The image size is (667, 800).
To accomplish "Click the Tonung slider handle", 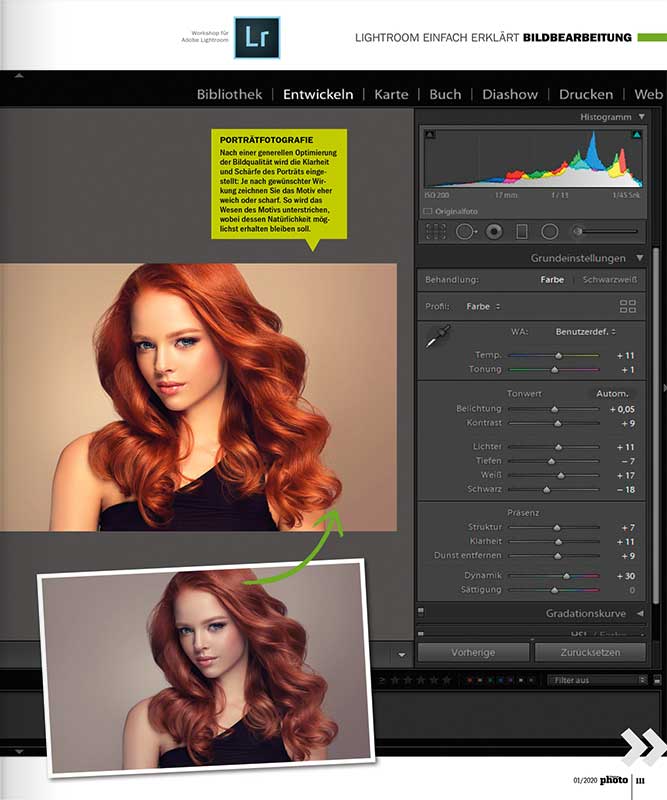I will (555, 369).
